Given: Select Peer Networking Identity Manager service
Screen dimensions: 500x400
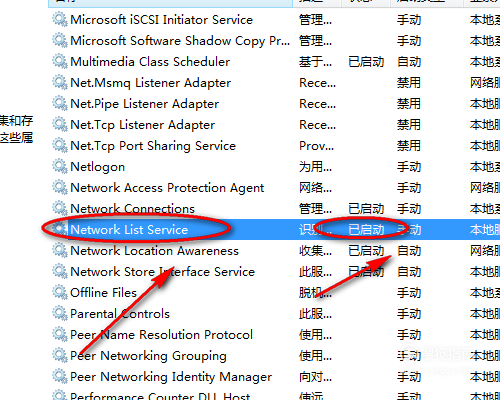Looking at the screenshot, I should 274,376.
